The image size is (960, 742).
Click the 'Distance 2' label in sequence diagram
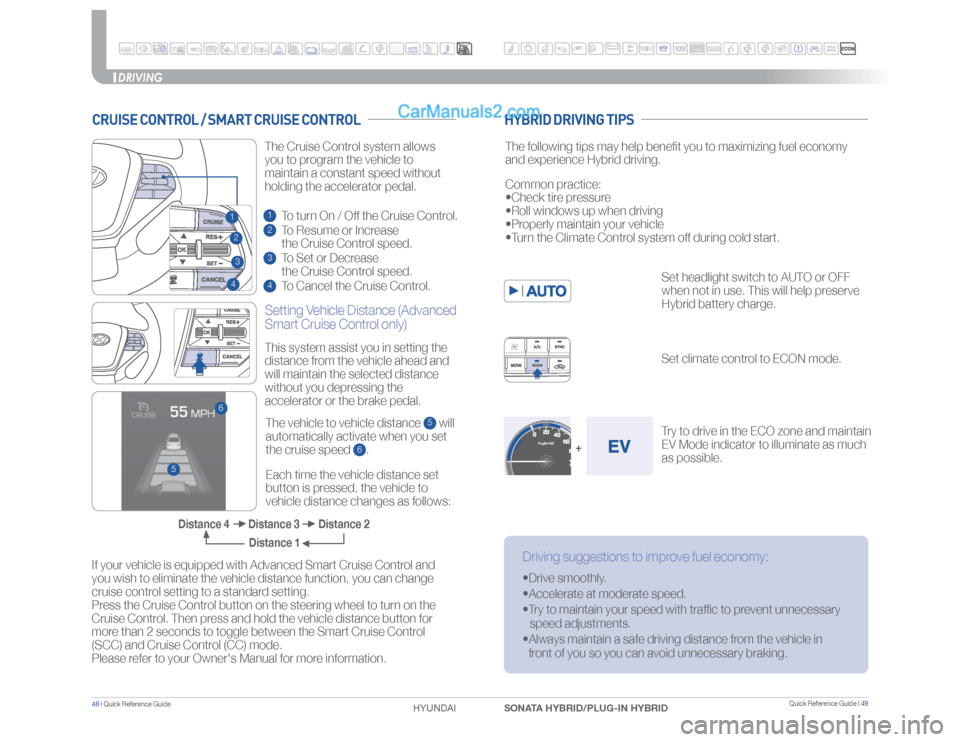pos(343,524)
